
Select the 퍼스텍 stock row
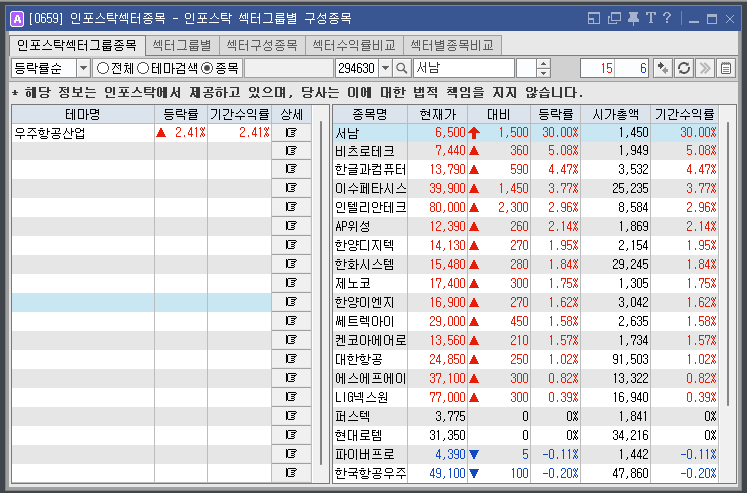(x=525, y=416)
